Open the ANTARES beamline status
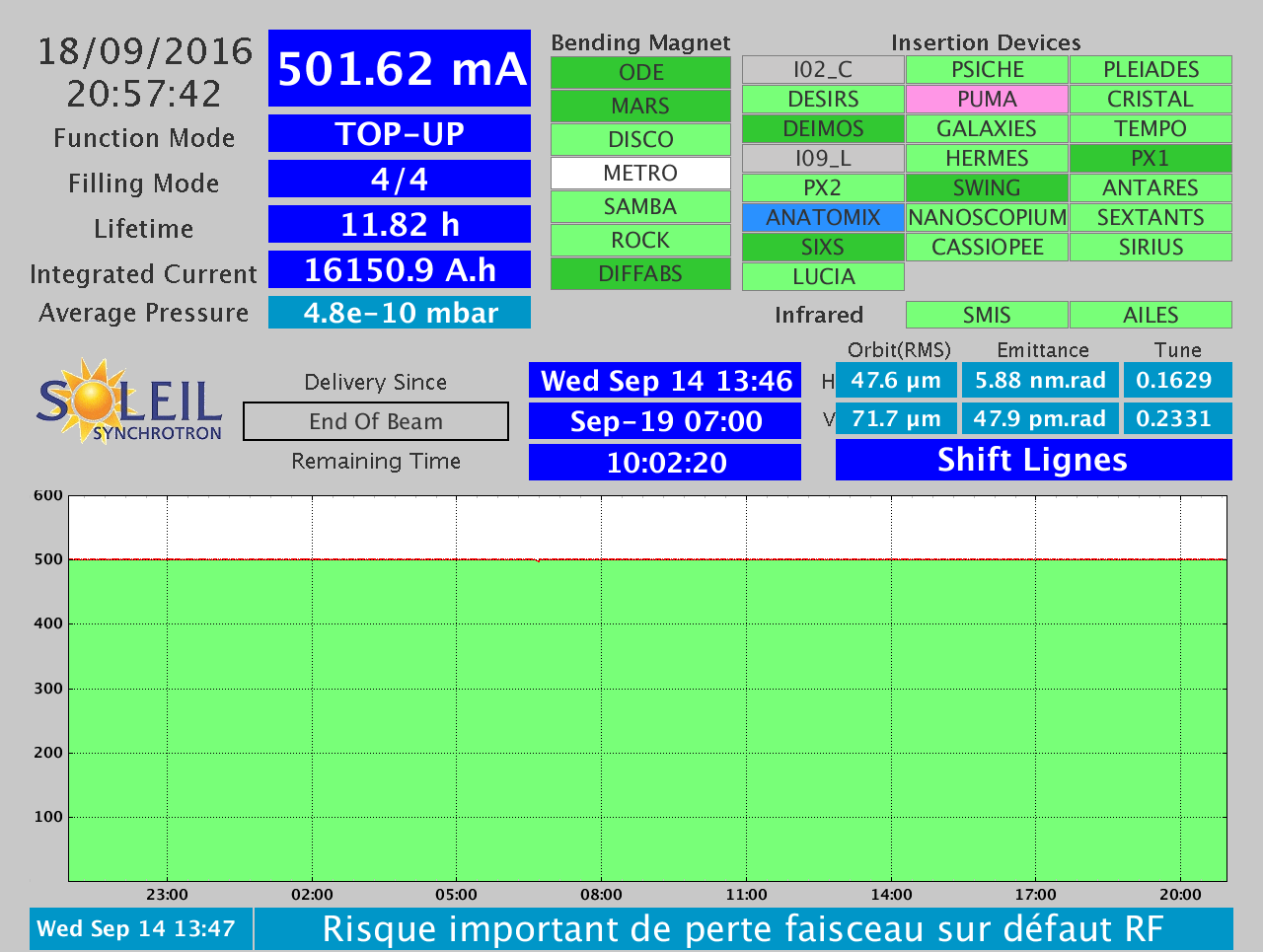This screenshot has width=1263, height=952. [x=1151, y=188]
